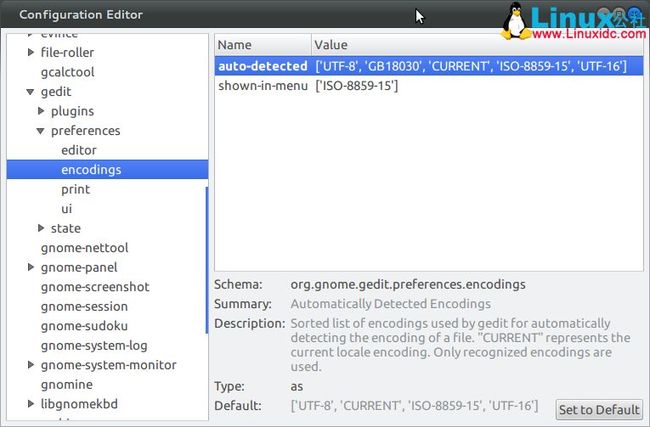Expand the state node under gedit
Image resolution: width=650 pixels, height=427 pixels.
click(x=41, y=228)
